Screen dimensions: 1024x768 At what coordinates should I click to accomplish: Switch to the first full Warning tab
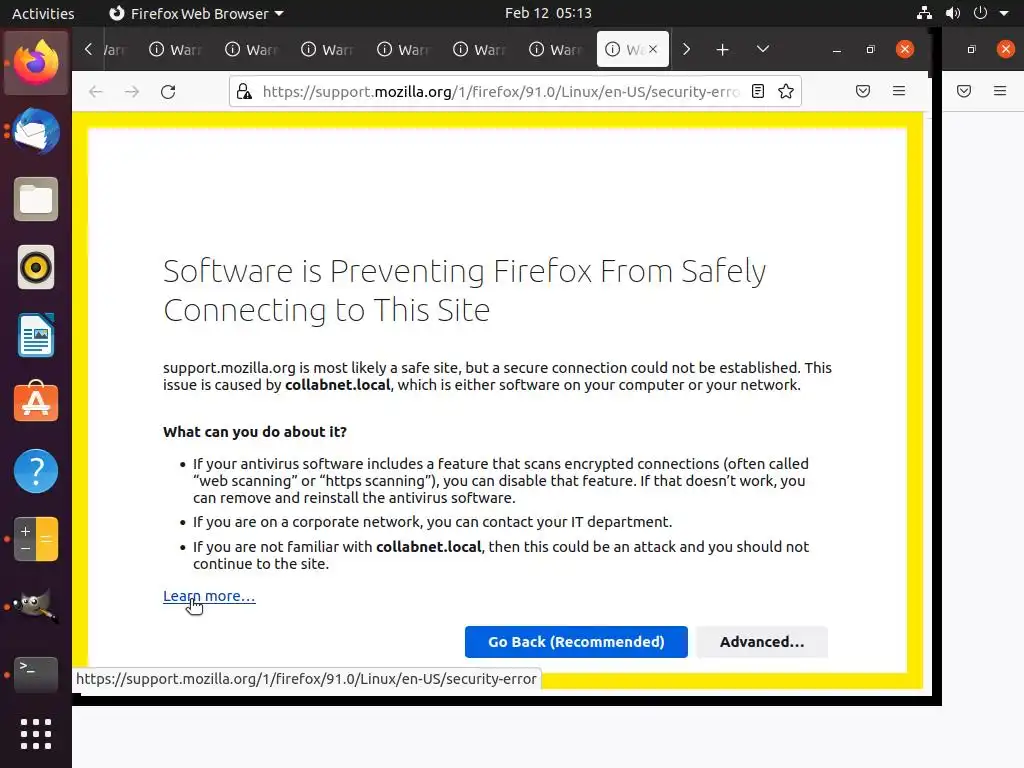[x=176, y=50]
